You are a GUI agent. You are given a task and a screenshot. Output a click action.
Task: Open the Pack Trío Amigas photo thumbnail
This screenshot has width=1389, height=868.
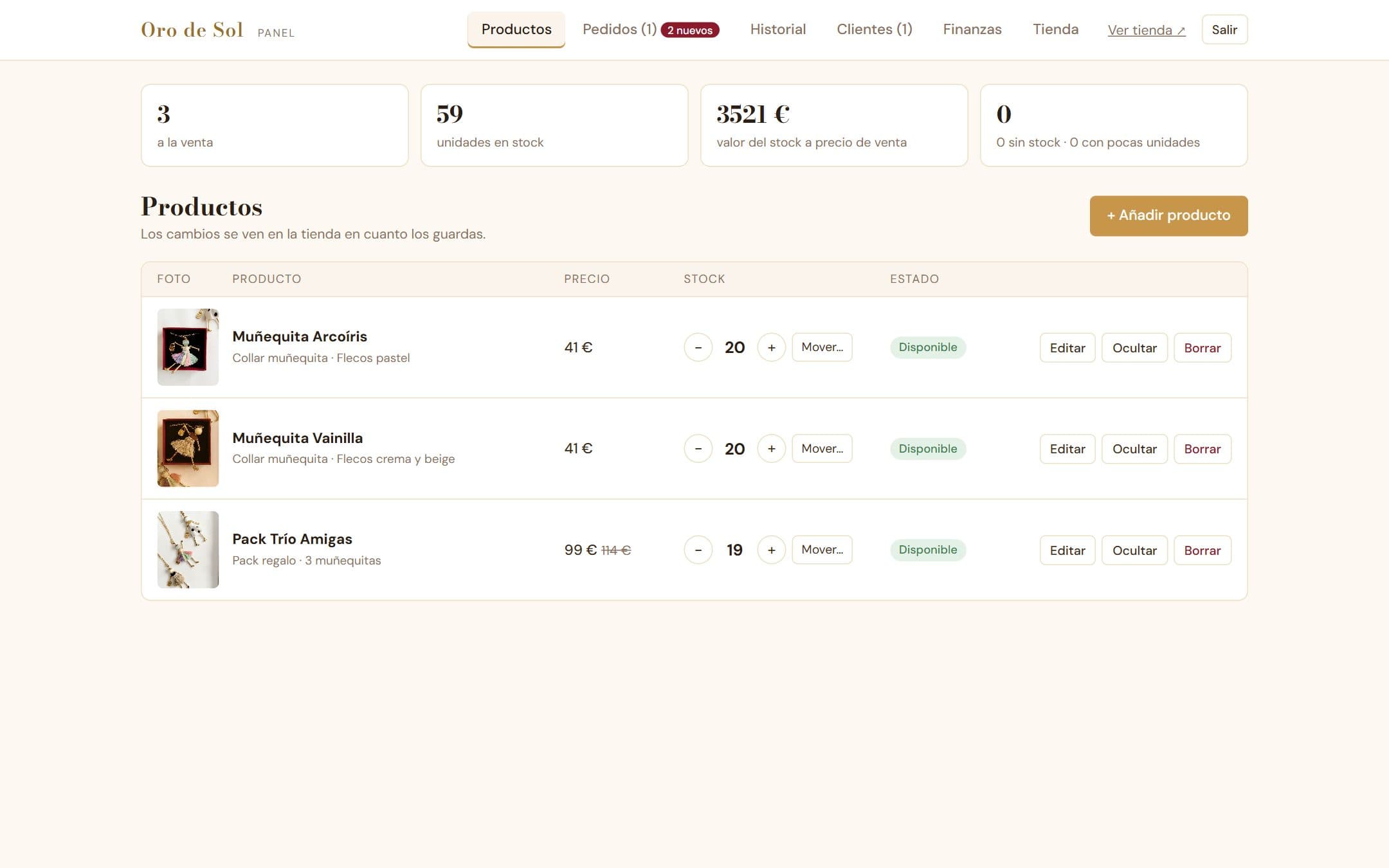click(188, 550)
